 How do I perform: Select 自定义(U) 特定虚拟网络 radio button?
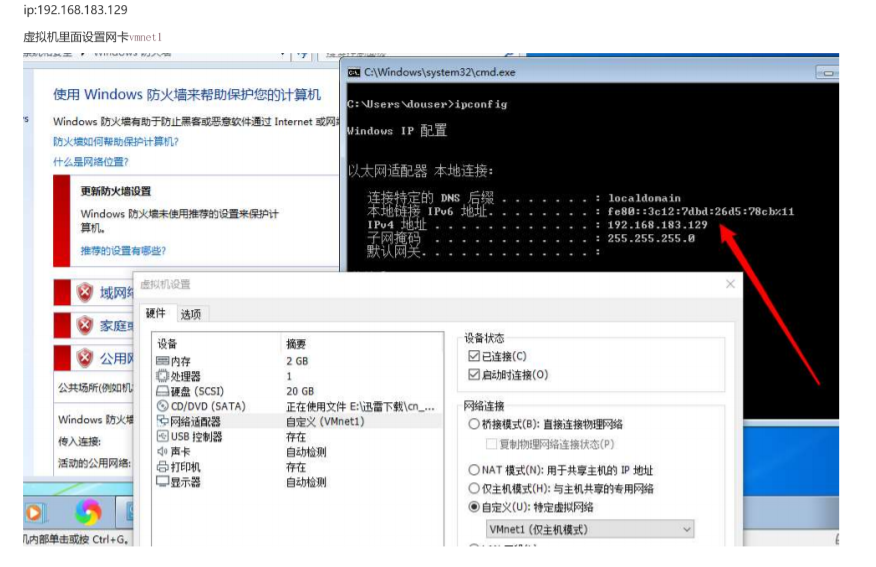[474, 507]
